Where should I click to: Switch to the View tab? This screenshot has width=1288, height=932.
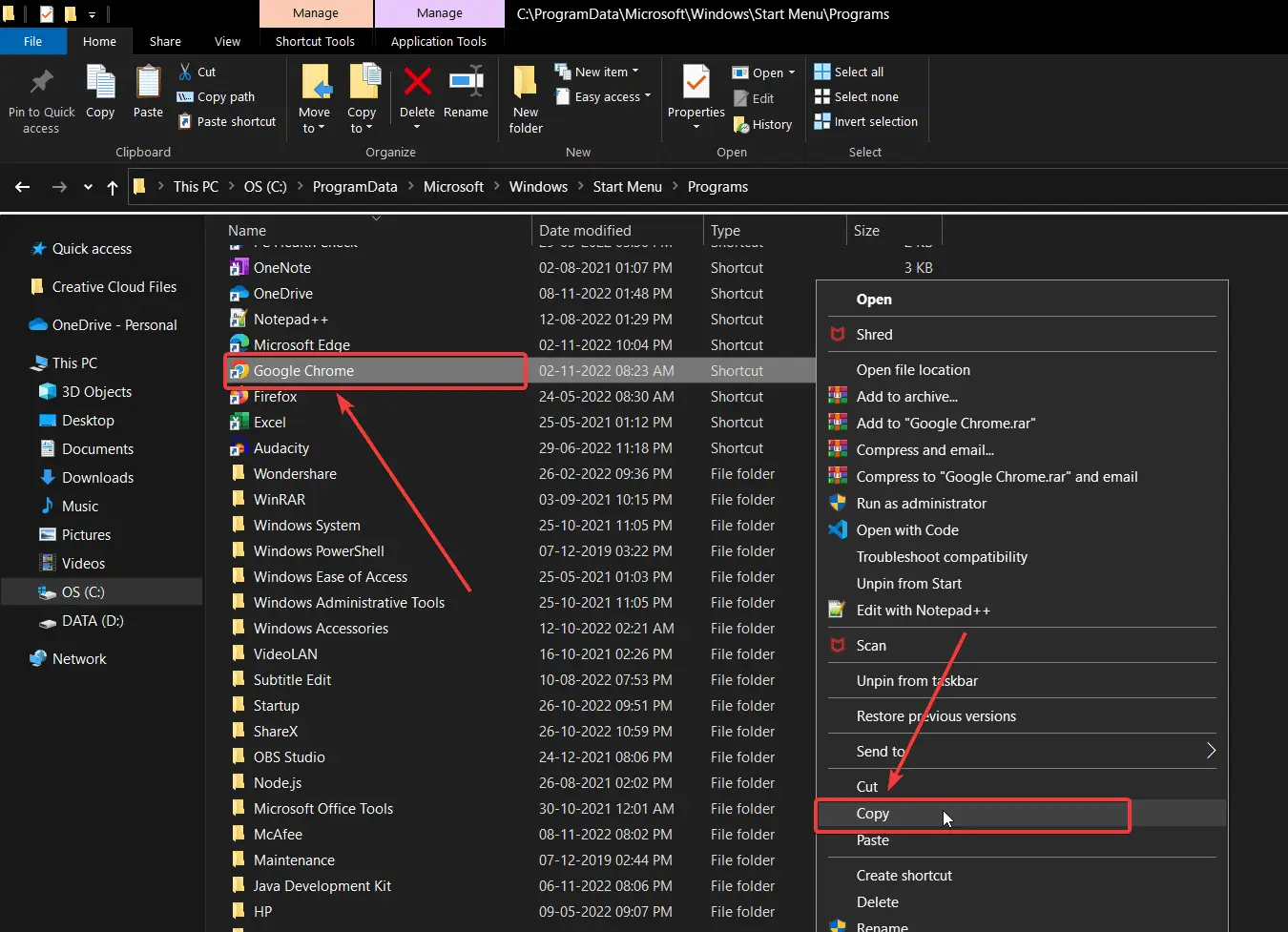(227, 41)
